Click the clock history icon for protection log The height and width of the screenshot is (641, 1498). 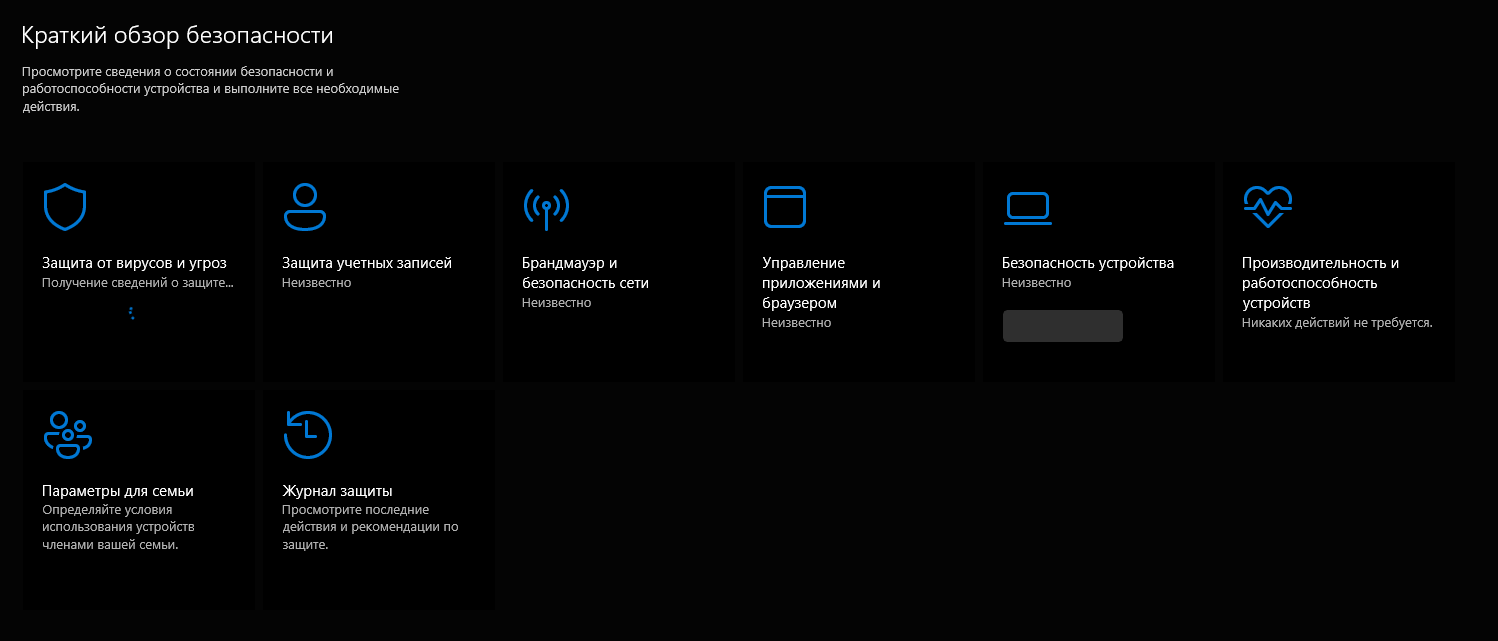307,435
